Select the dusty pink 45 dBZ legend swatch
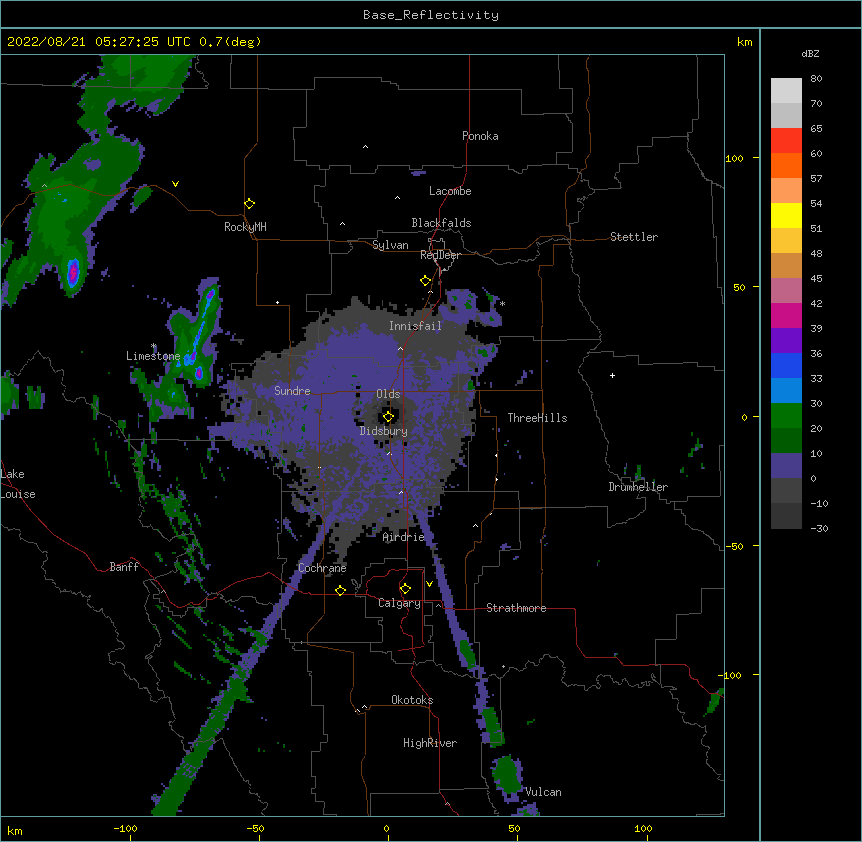 [x=786, y=290]
